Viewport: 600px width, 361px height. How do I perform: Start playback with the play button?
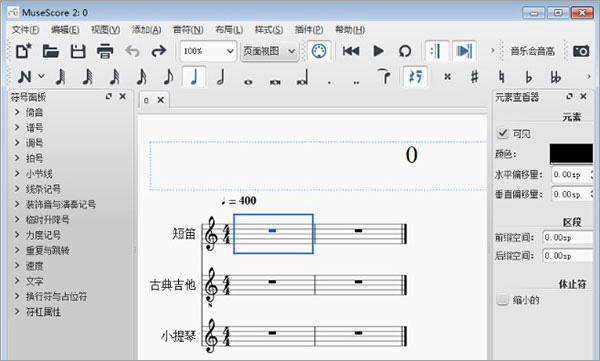coord(378,51)
